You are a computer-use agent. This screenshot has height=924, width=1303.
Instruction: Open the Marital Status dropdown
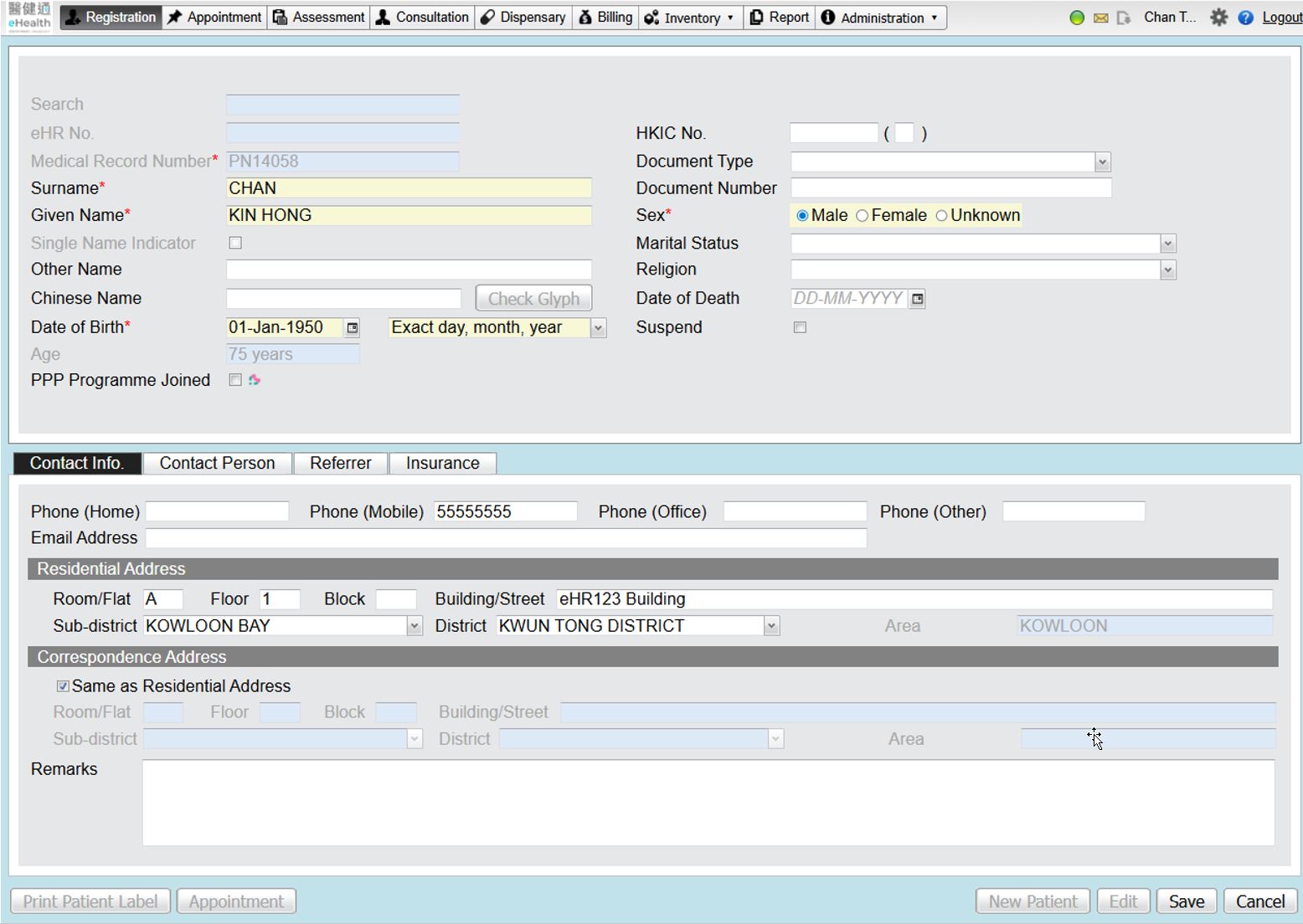[1167, 244]
